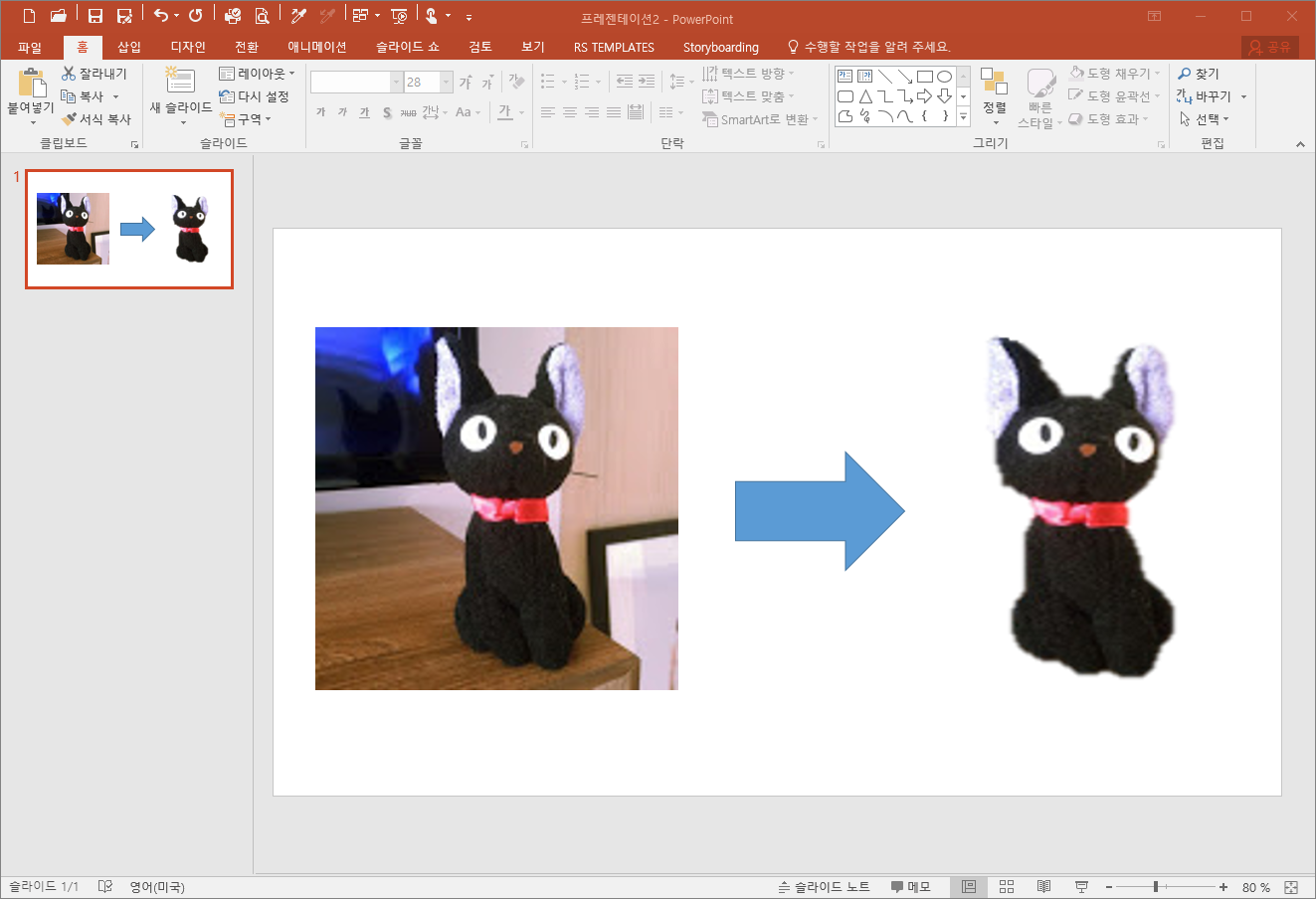Save the presentation with the floppy disk icon
Image resolution: width=1316 pixels, height=899 pixels.
95,16
